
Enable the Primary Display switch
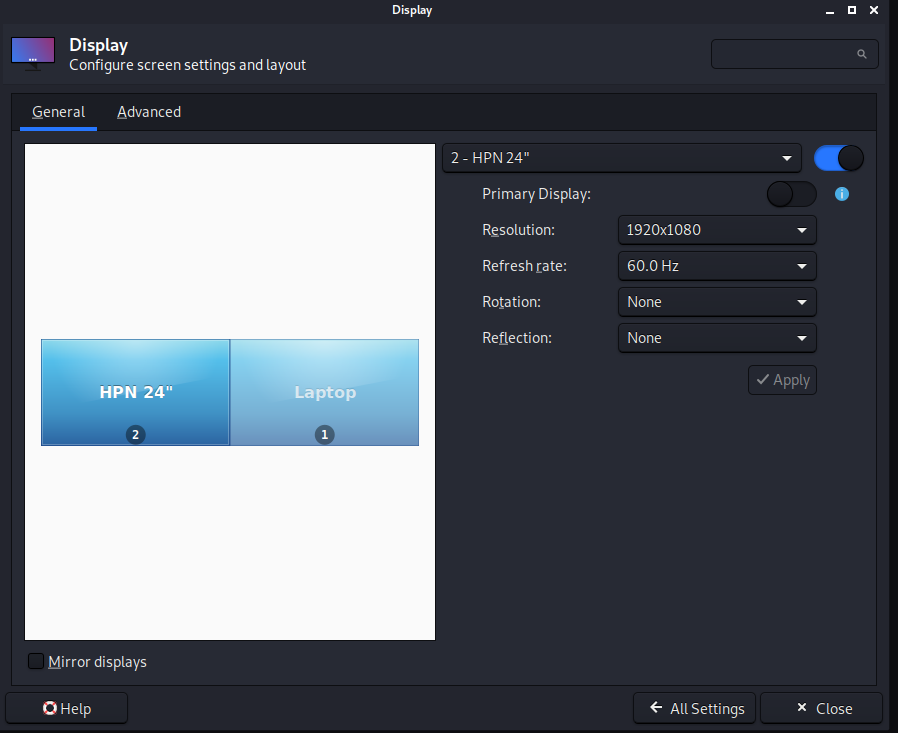pyautogui.click(x=791, y=194)
